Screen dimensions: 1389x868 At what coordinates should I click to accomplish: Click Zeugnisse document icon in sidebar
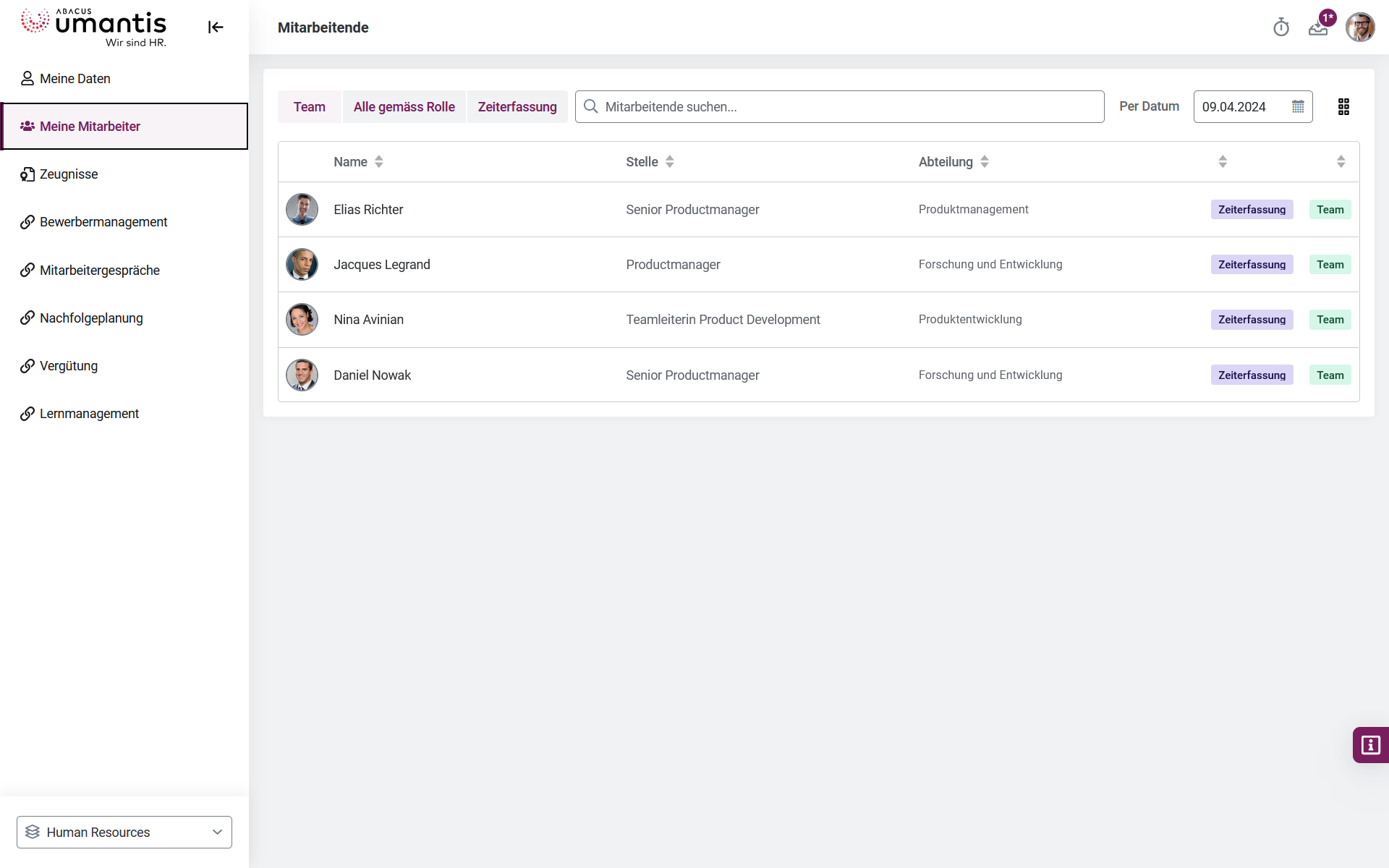click(27, 174)
